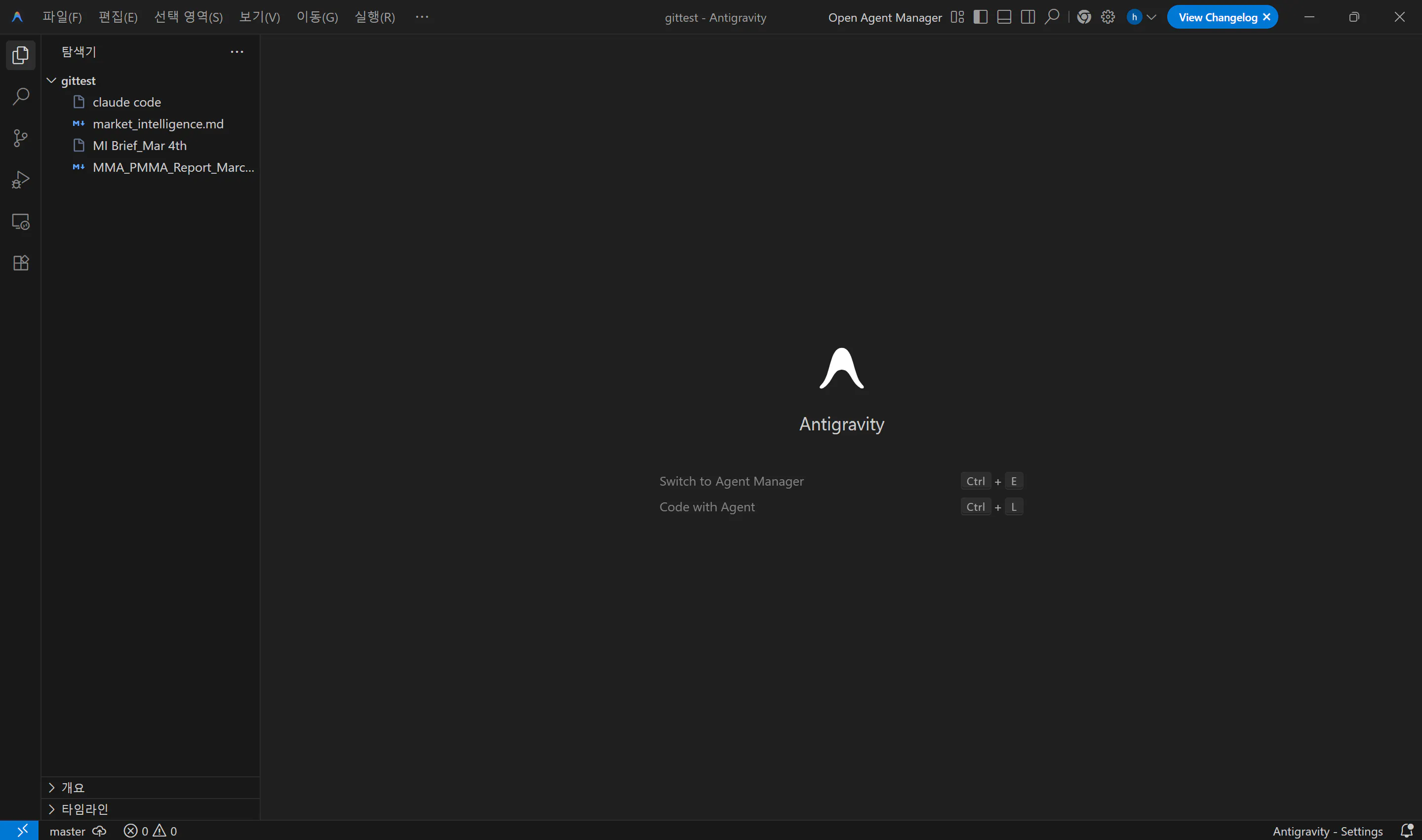
Task: Collapse the gittest folder
Action: pyautogui.click(x=151, y=80)
